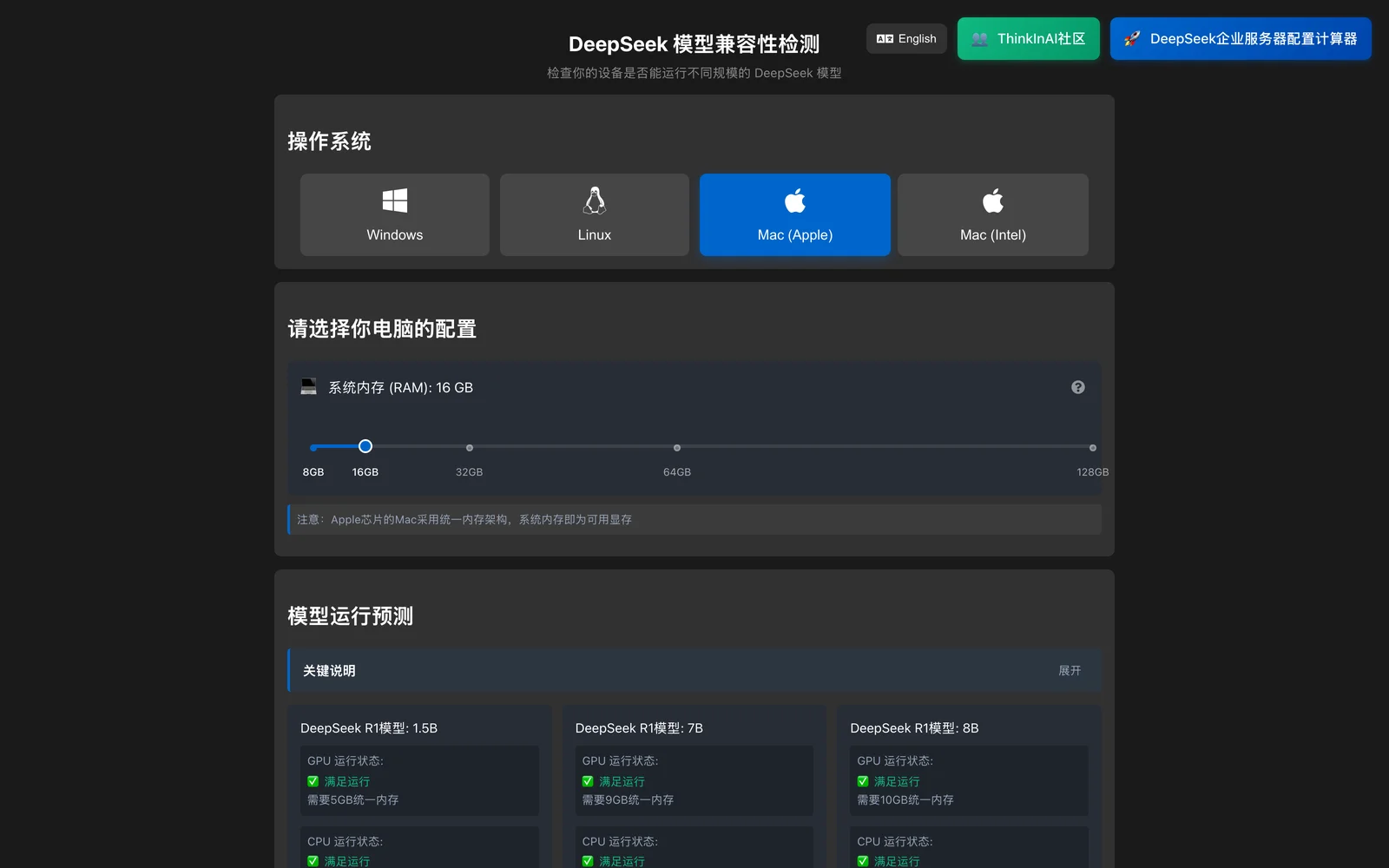Click the DeepSeek 模型兼容性检测 title
The image size is (1389, 868).
point(694,44)
